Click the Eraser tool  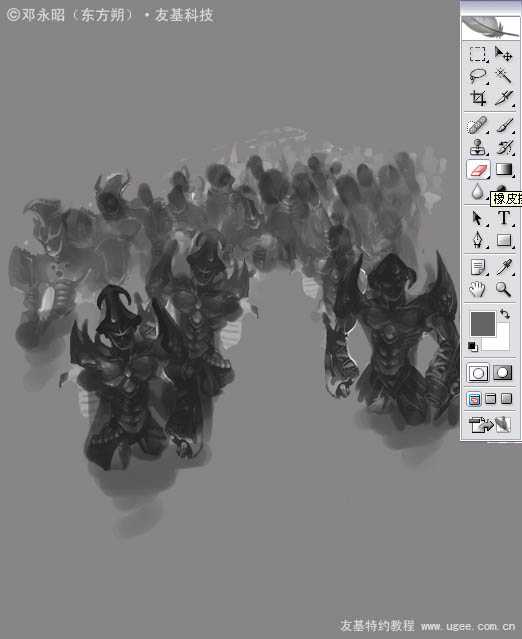(478, 170)
